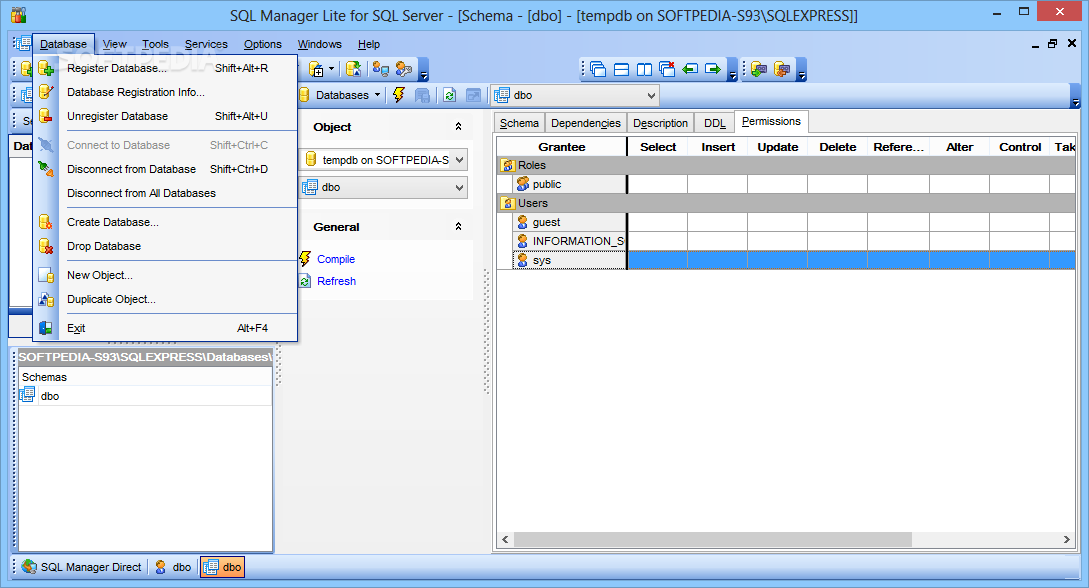
Task: Select the dbo user window in taskbar
Action: point(173,566)
